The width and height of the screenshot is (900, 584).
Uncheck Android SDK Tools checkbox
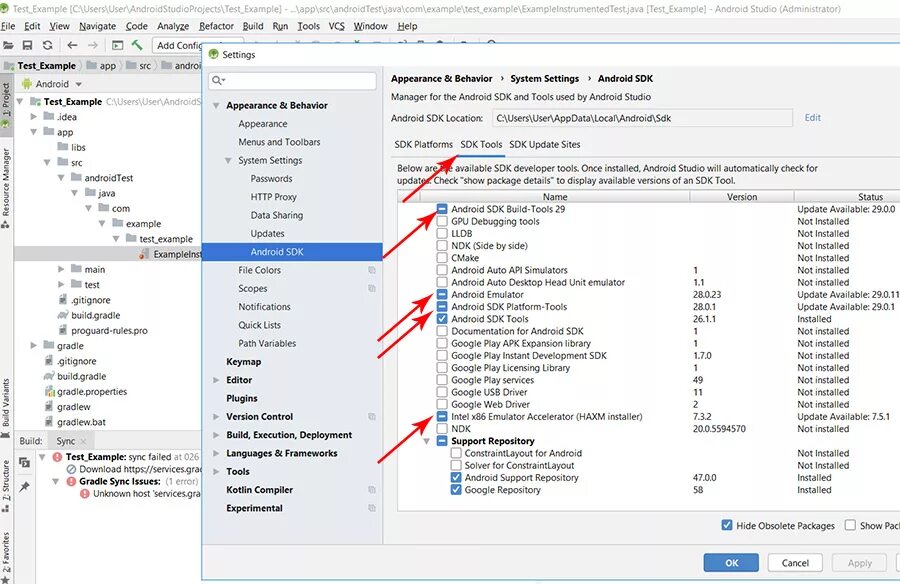(x=442, y=319)
